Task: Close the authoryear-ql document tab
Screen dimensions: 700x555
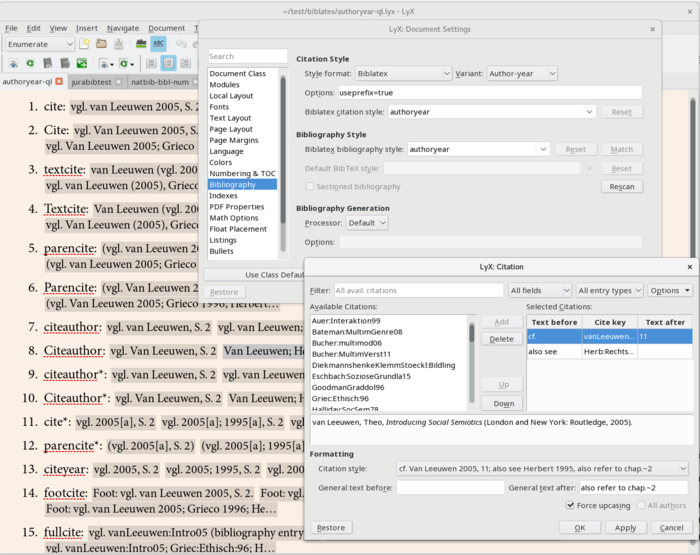Action: [x=60, y=82]
